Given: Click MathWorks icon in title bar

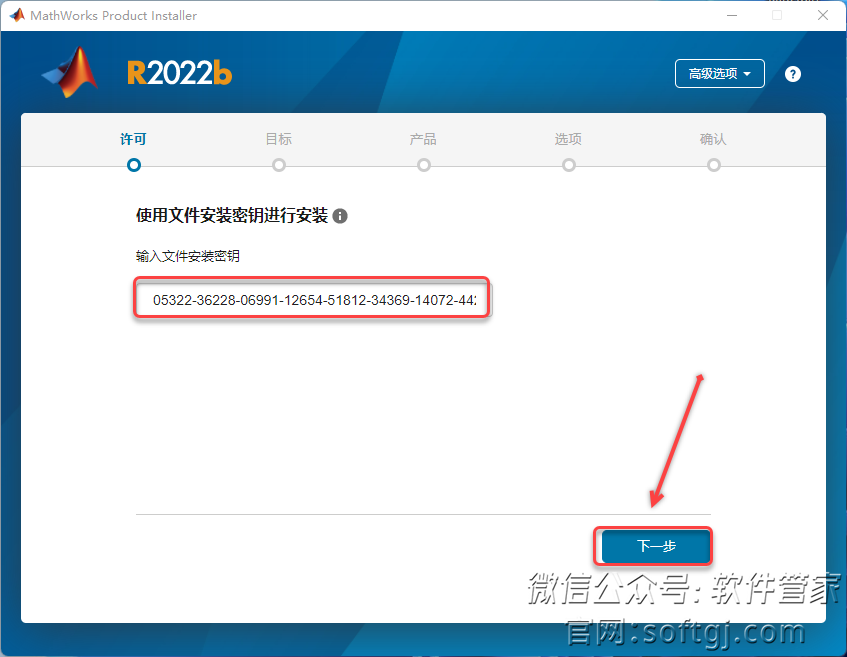Looking at the screenshot, I should pyautogui.click(x=17, y=15).
